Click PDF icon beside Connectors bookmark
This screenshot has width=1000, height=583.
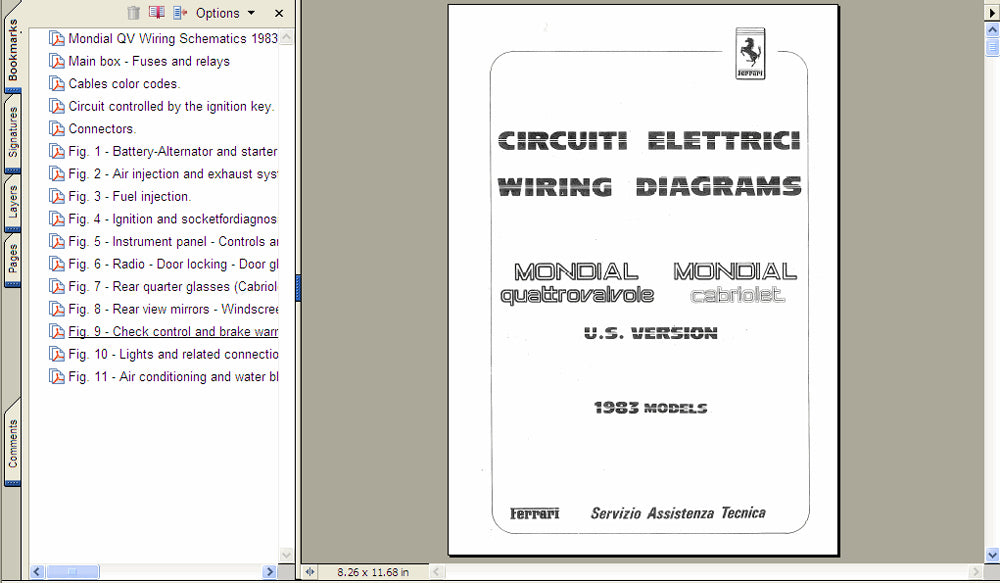(x=57, y=129)
